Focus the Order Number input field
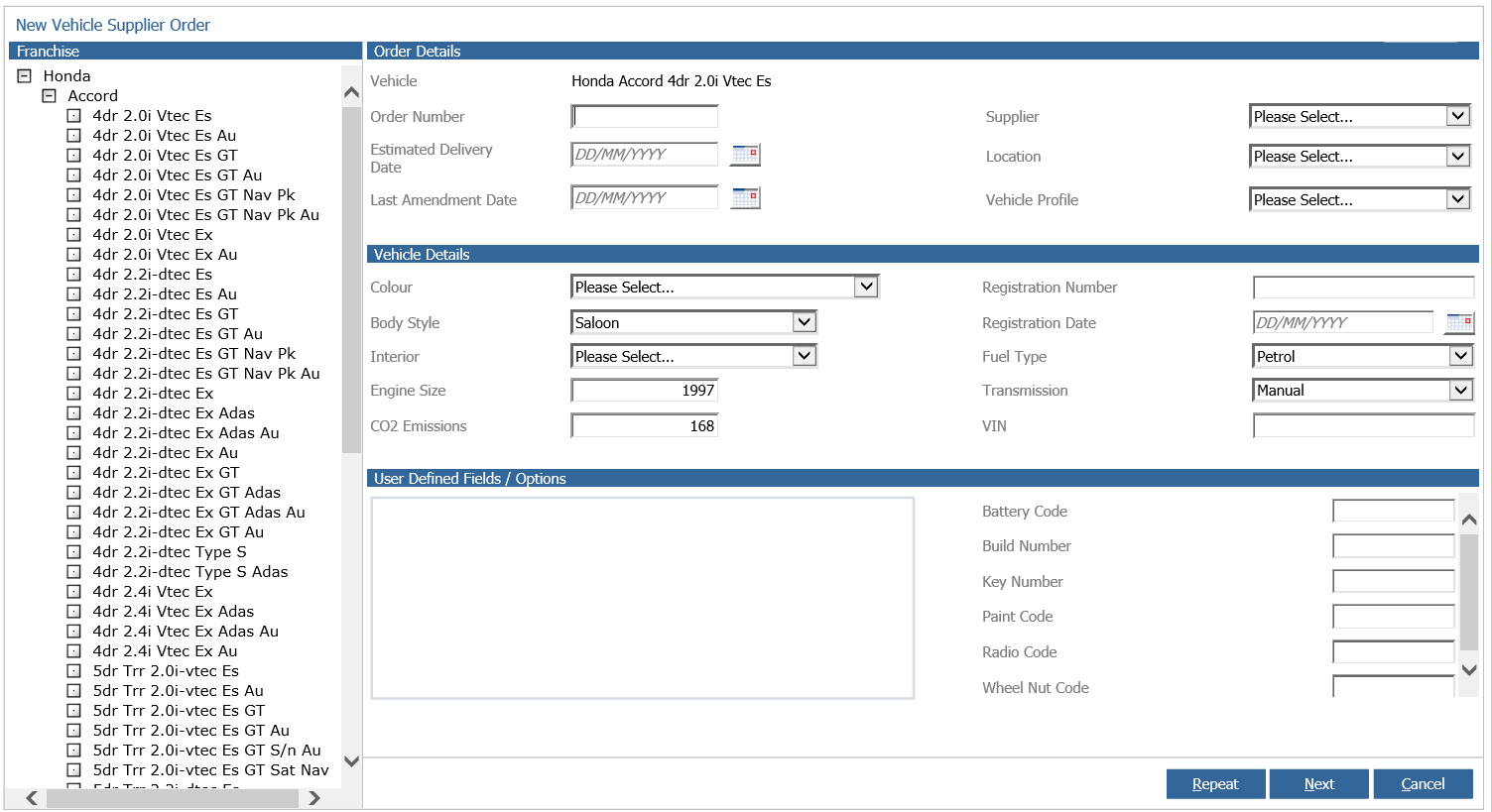Image resolution: width=1492 pixels, height=812 pixels. click(x=645, y=116)
